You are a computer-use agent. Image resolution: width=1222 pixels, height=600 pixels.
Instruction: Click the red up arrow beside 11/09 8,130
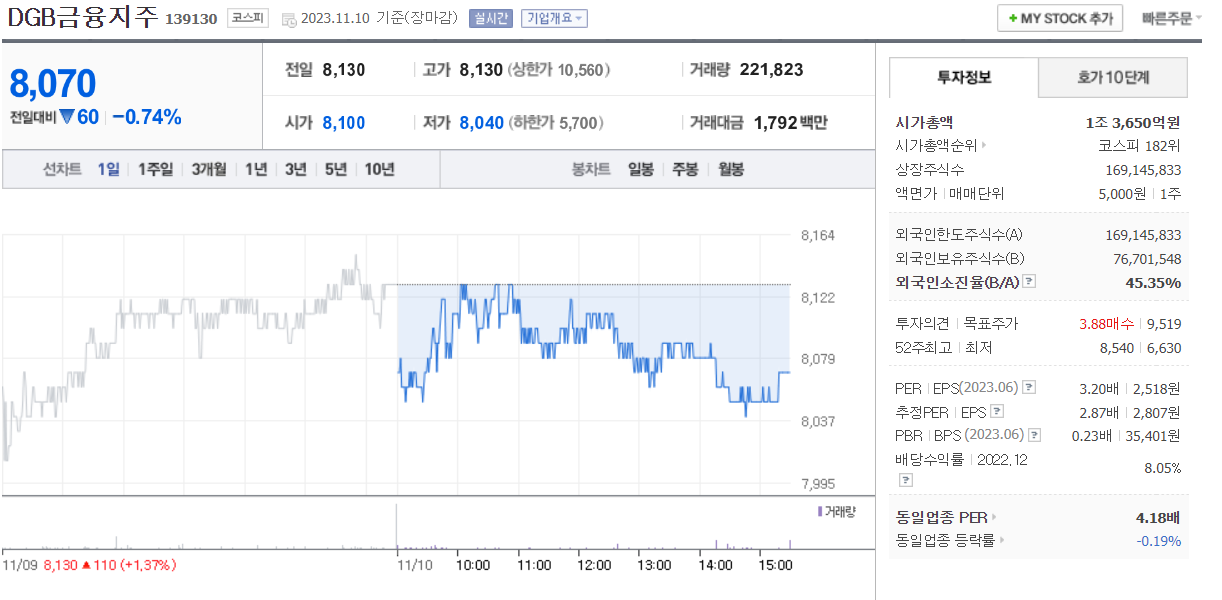coord(86,565)
